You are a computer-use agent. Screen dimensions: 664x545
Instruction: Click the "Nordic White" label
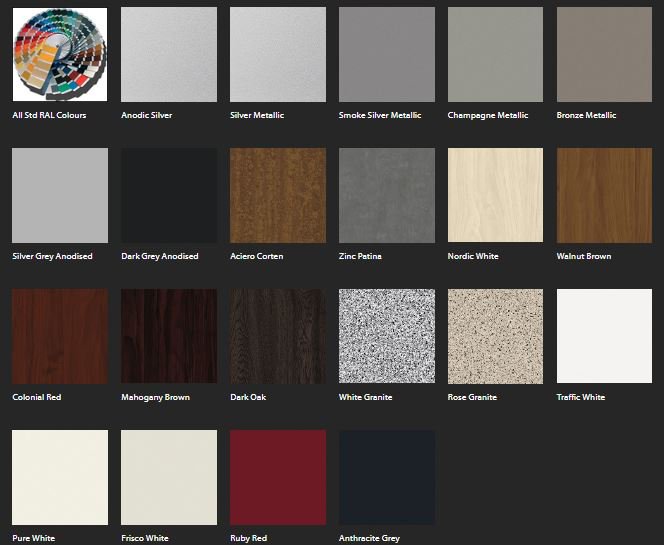[473, 256]
